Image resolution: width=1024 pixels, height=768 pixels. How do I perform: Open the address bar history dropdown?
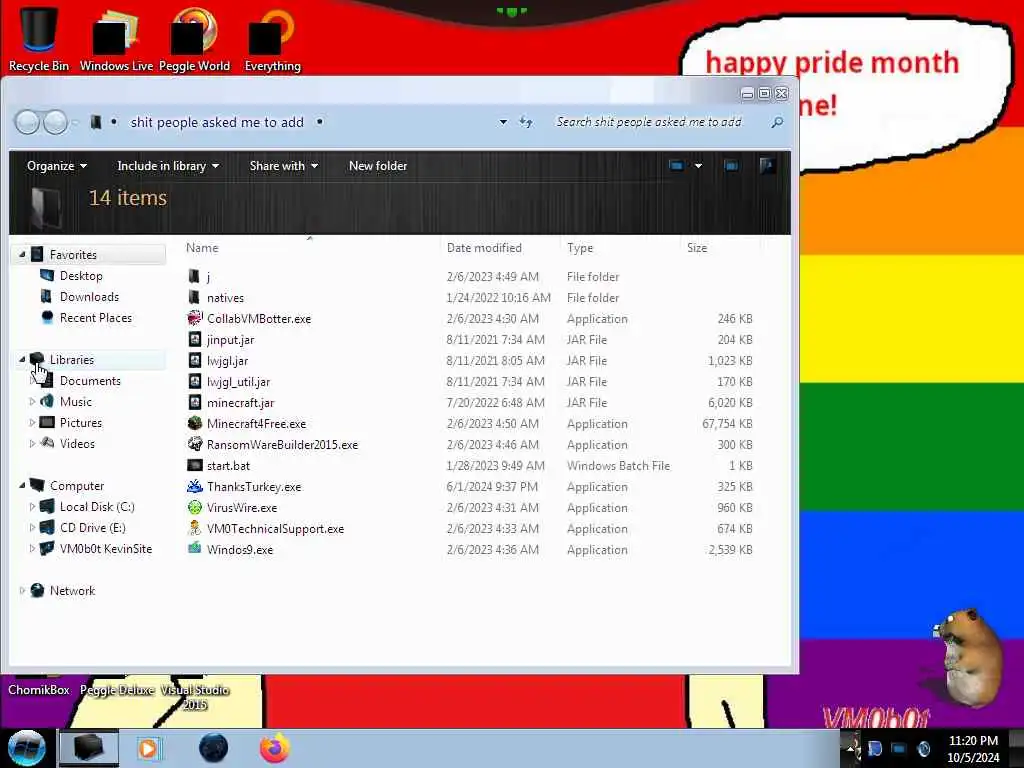pos(503,122)
